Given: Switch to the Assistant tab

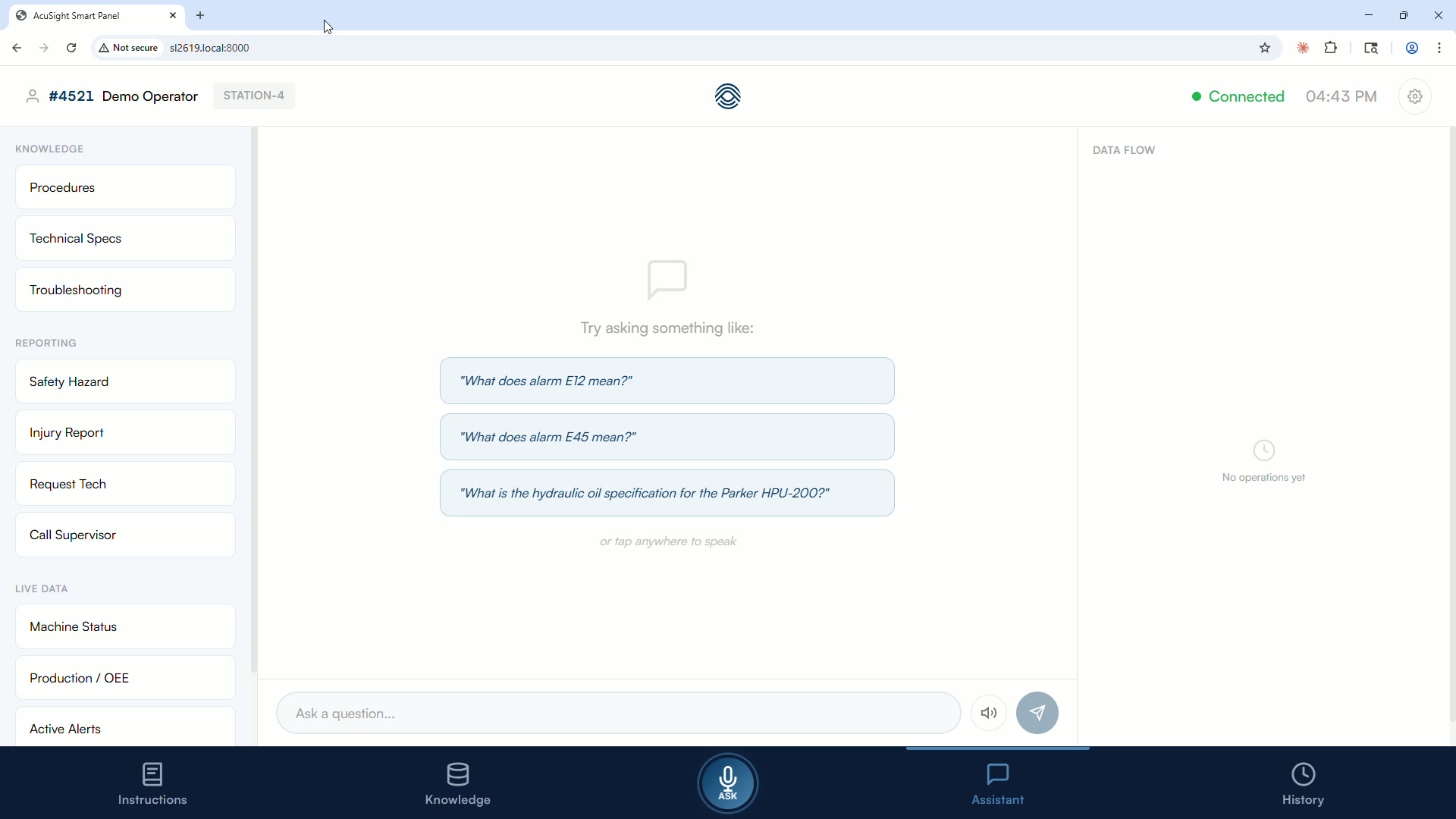Looking at the screenshot, I should (x=998, y=784).
